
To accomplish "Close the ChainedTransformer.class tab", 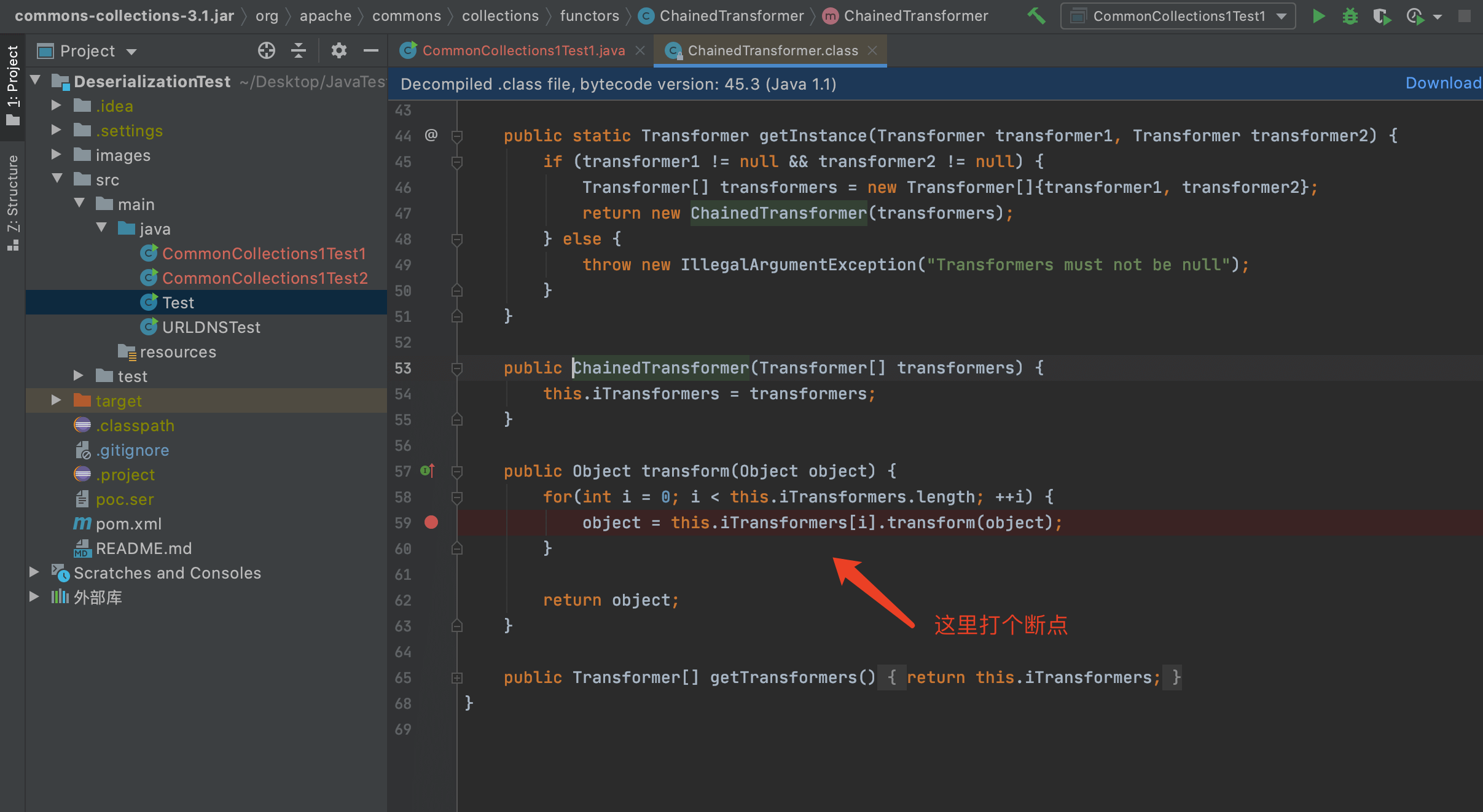I will point(872,50).
